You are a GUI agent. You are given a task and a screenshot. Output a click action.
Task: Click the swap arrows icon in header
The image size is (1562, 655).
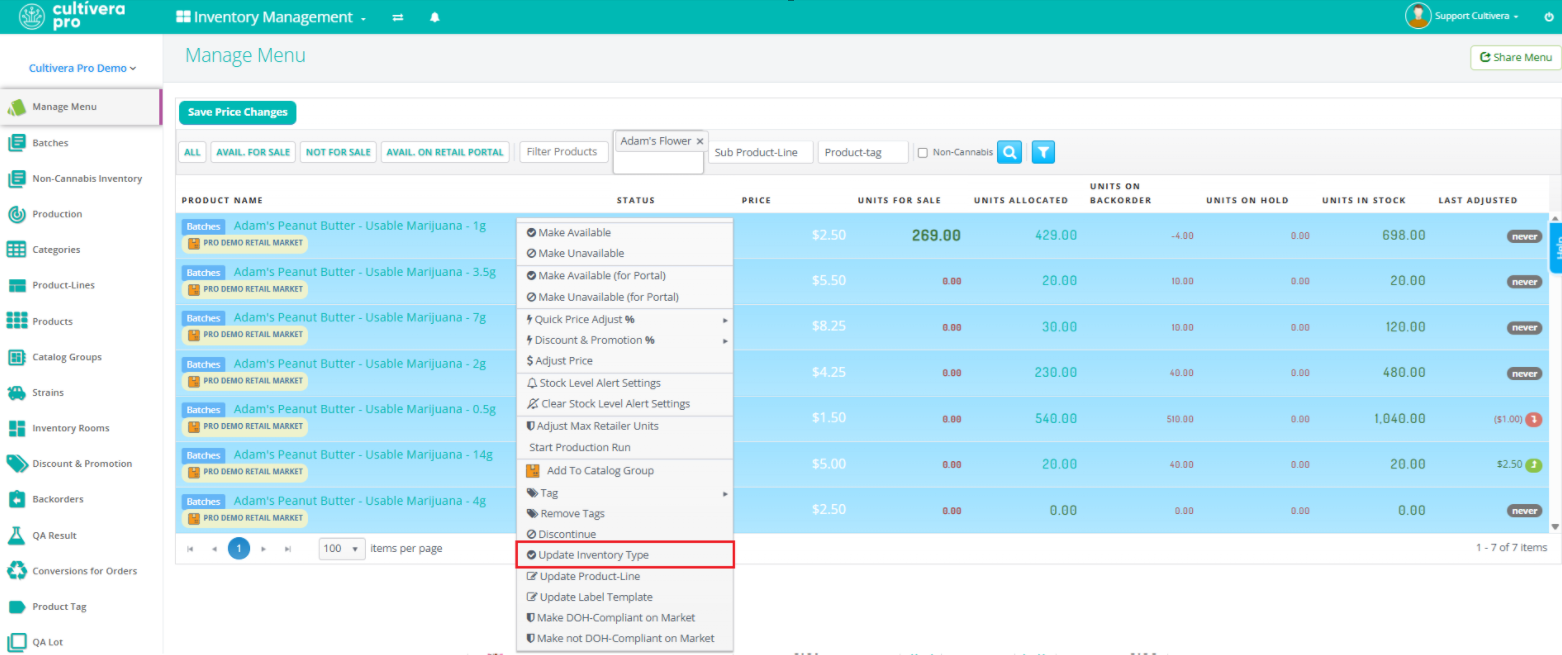(398, 17)
